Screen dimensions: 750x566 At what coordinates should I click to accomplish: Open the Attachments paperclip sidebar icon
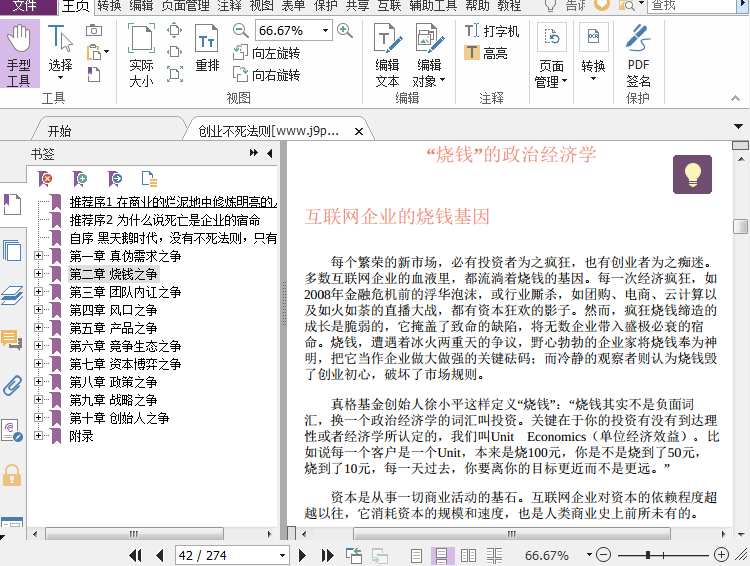click(12, 385)
